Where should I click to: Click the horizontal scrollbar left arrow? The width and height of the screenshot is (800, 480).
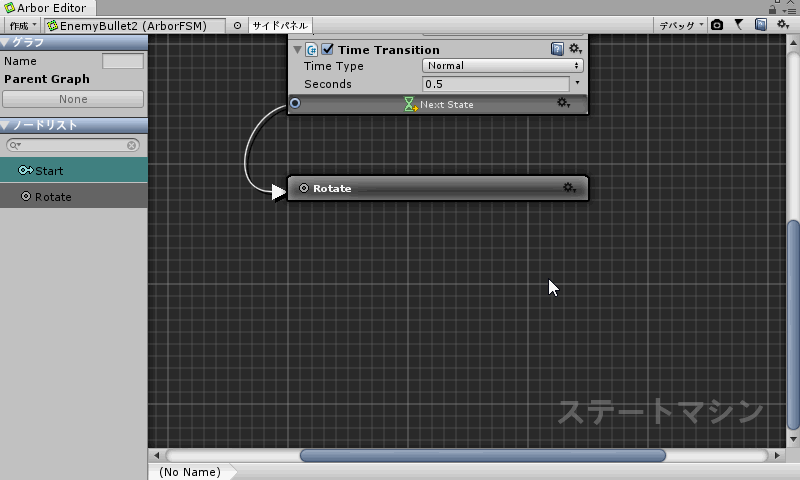coord(157,456)
